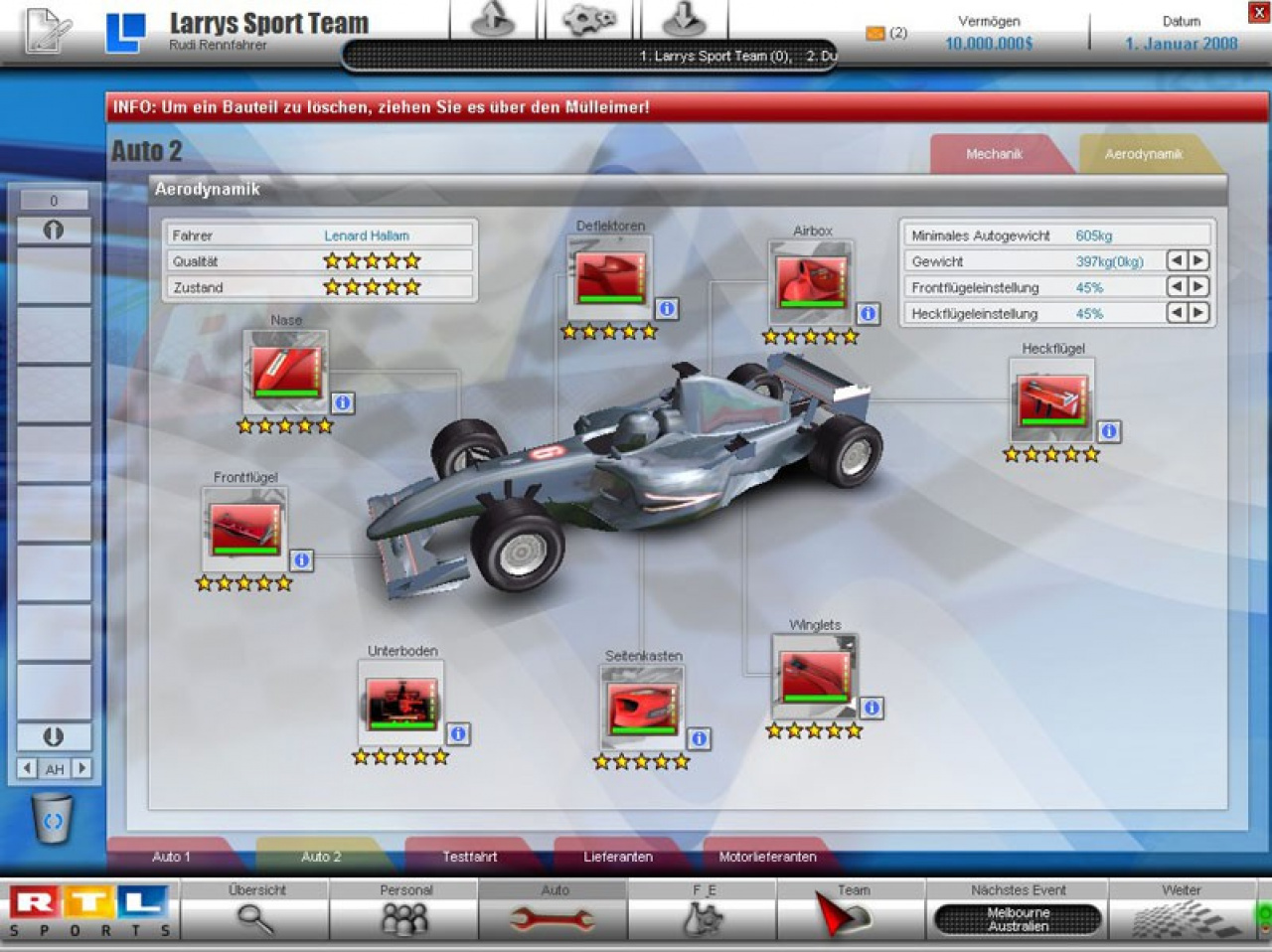Increase Gewicht with right arrow
This screenshot has width=1272, height=952.
point(1198,260)
